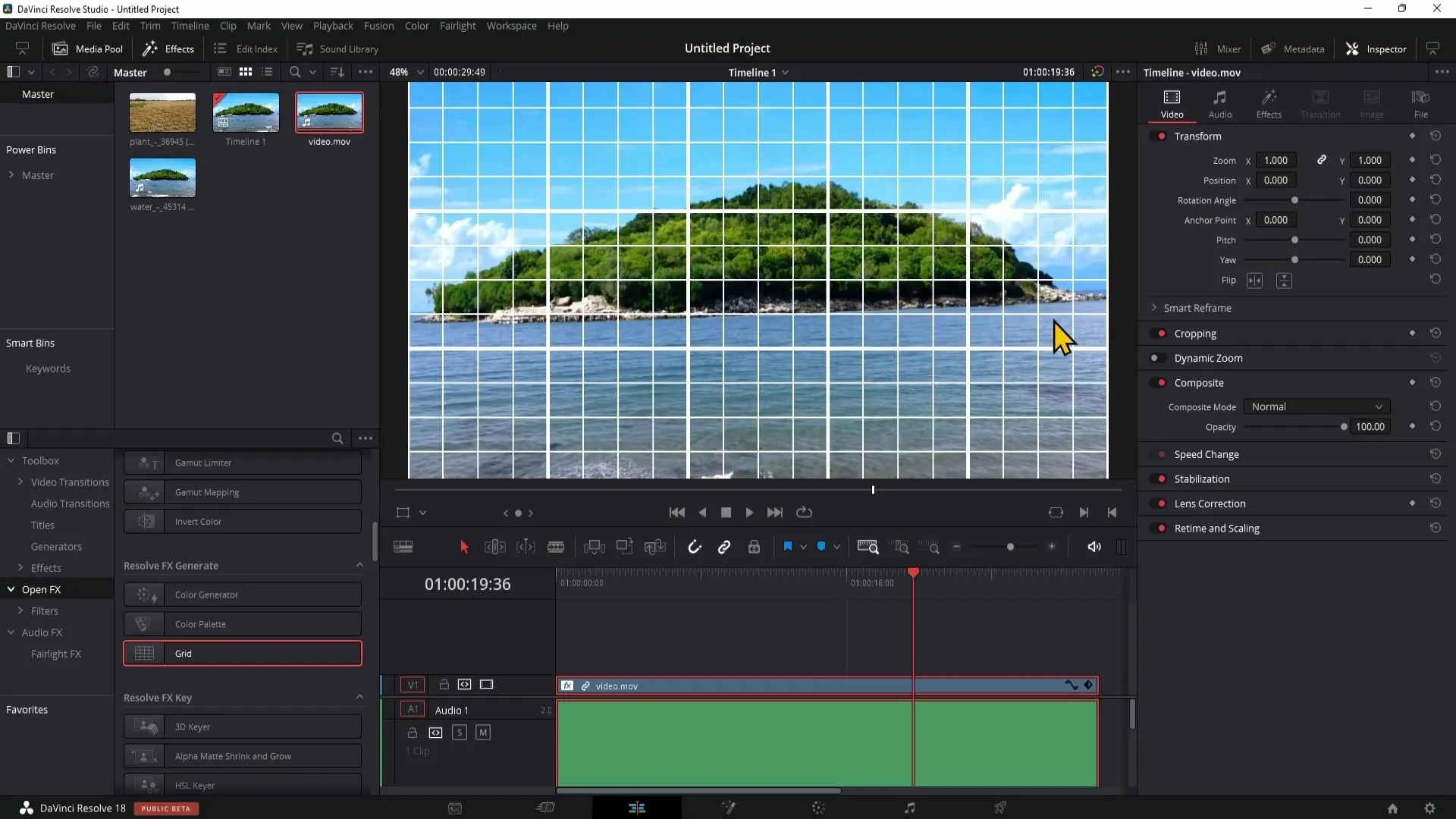This screenshot has height=819, width=1456.
Task: Click the Link/Unlink clips icon
Action: click(x=724, y=547)
